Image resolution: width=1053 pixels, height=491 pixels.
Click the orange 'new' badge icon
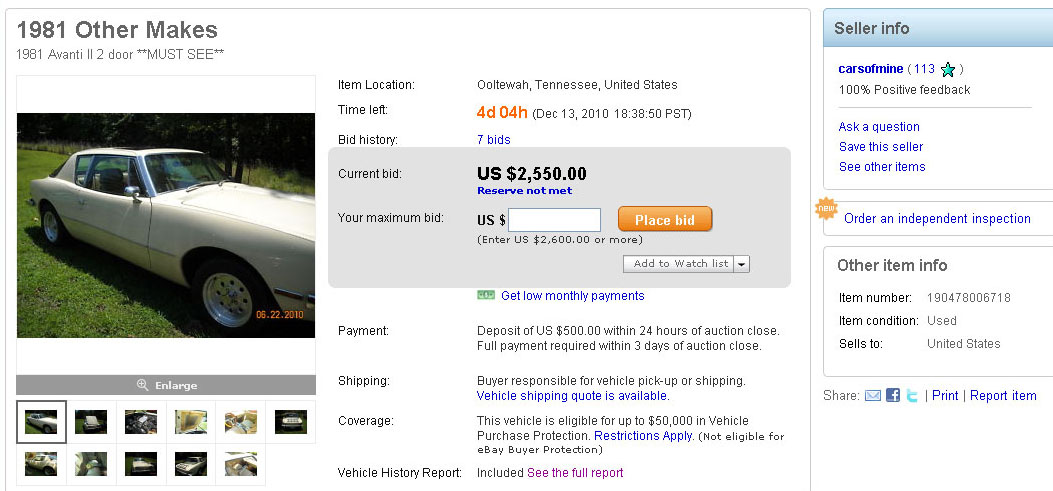tap(826, 209)
